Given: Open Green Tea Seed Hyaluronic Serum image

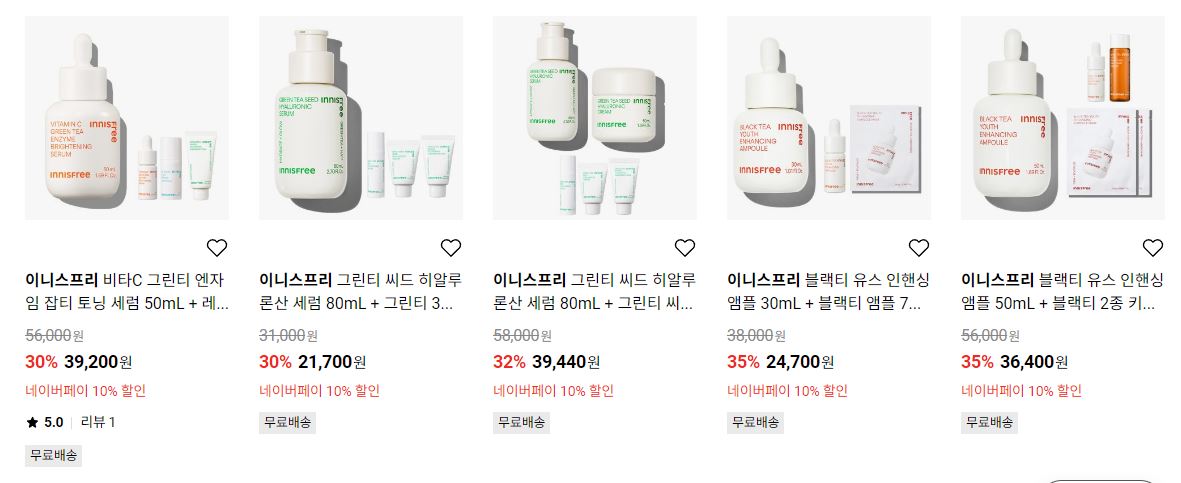Looking at the screenshot, I should pos(361,118).
